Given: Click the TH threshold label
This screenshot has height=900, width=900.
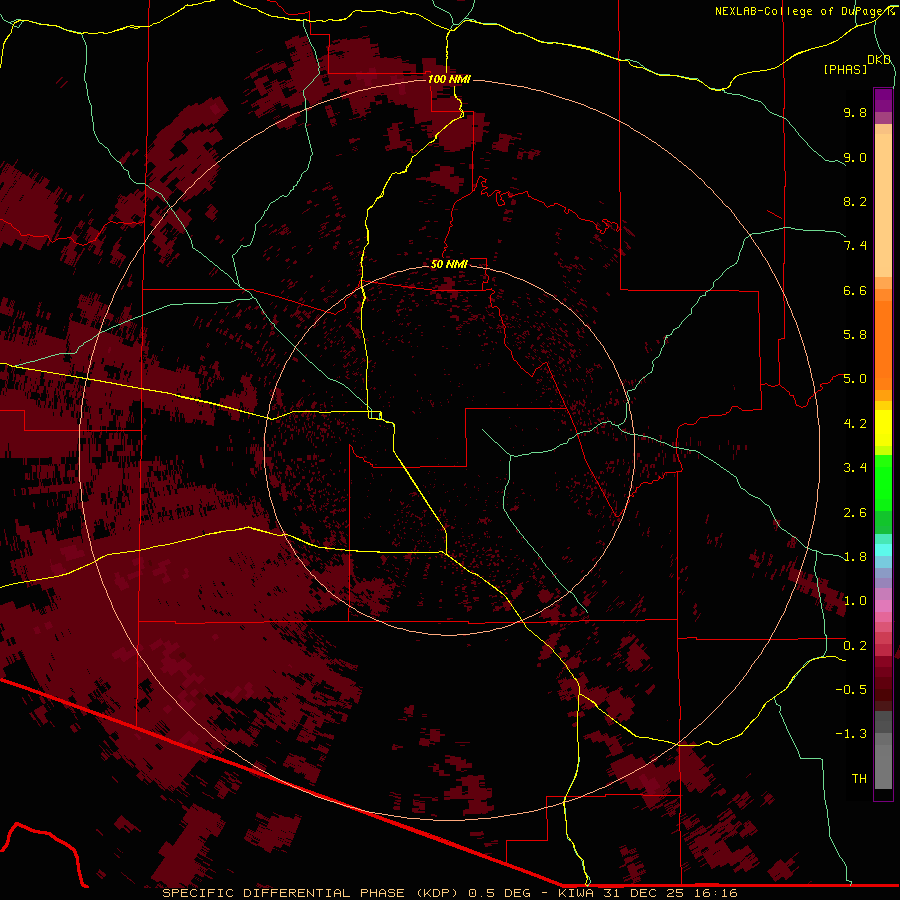Looking at the screenshot, I should click(x=859, y=779).
